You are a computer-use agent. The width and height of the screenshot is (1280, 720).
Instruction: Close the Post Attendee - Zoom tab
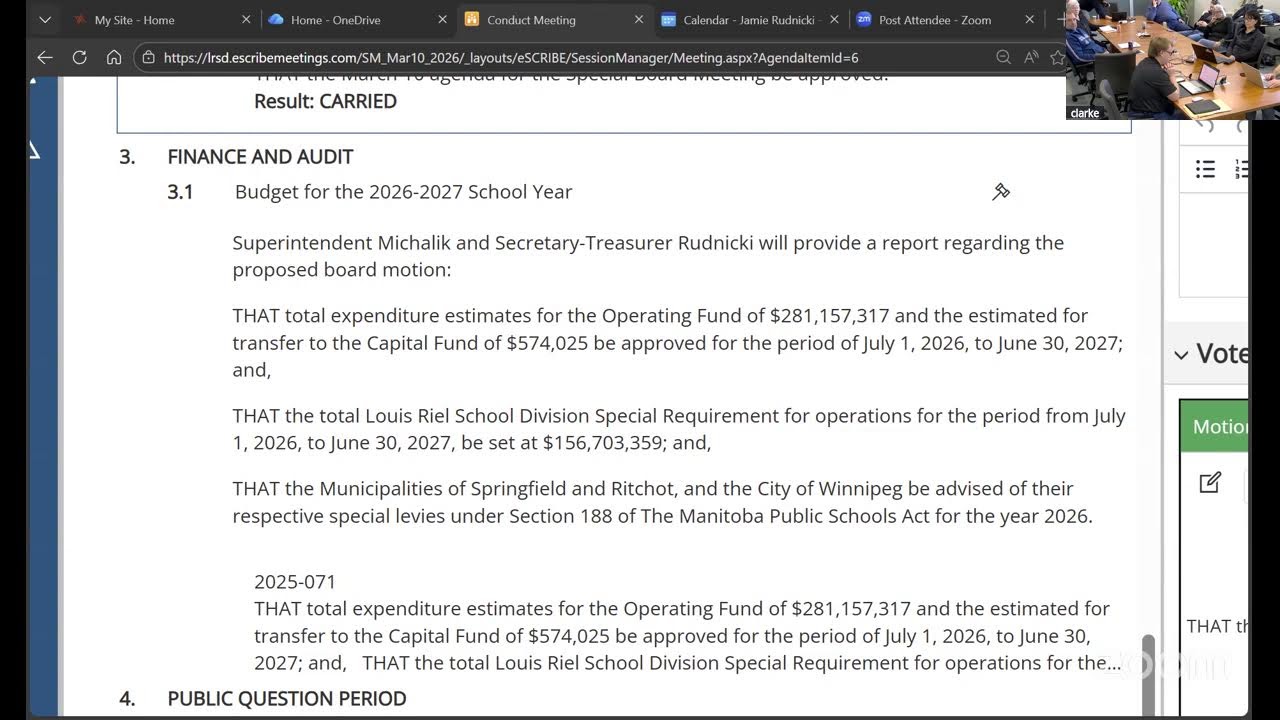point(1030,19)
